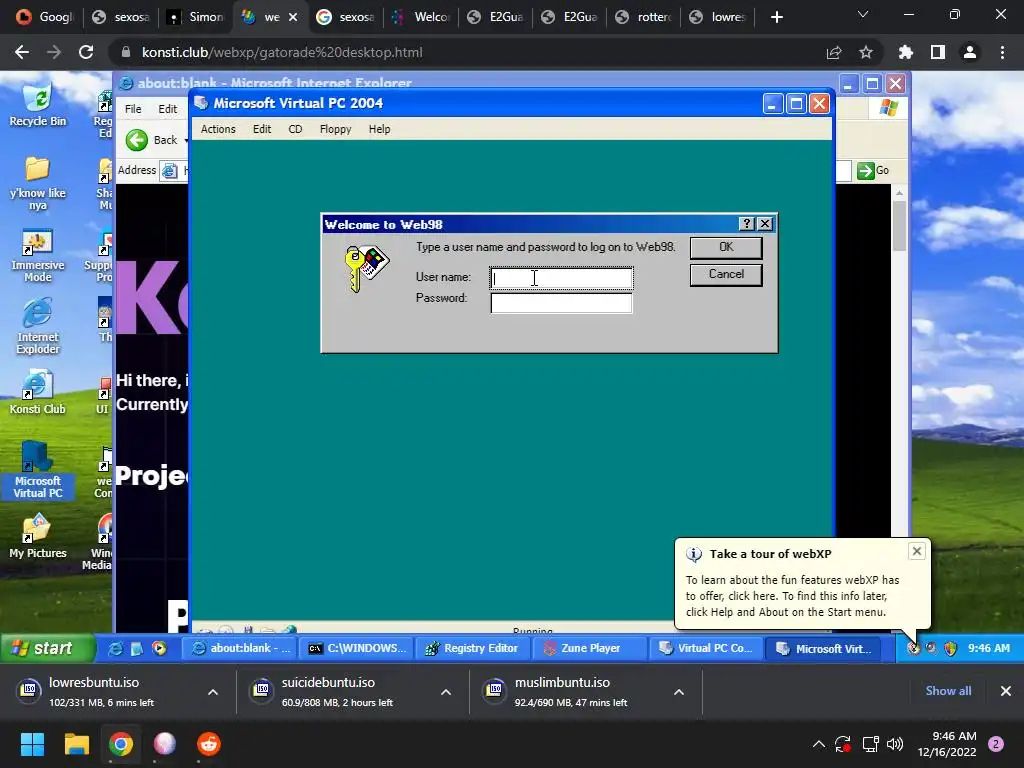Reload the page in Chrome
Image resolution: width=1024 pixels, height=768 pixels.
[86, 52]
